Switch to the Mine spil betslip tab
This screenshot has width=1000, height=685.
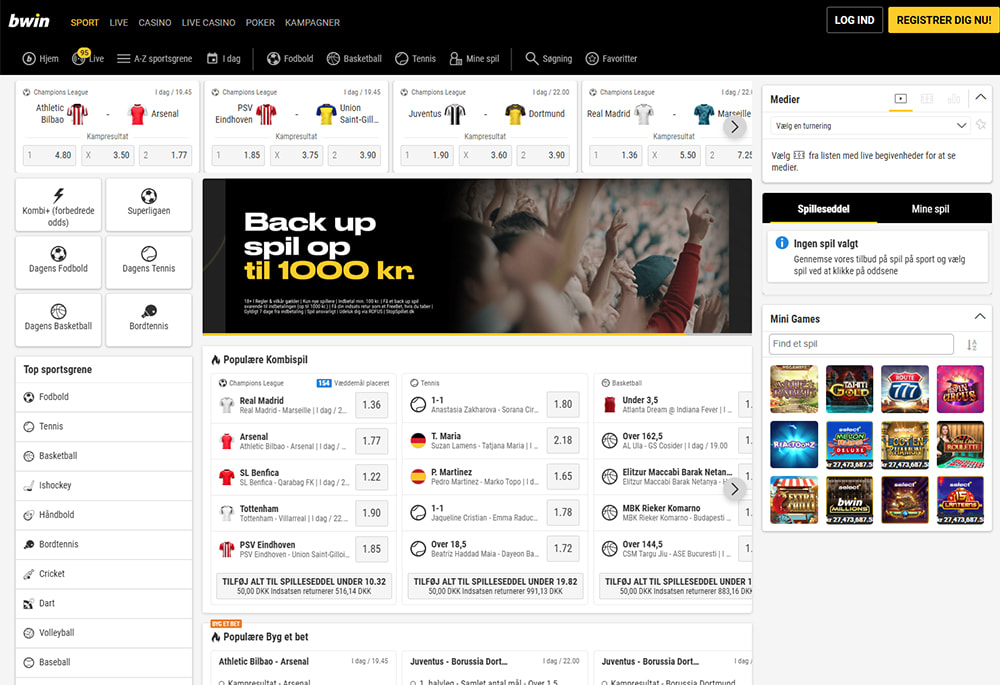pyautogui.click(x=929, y=209)
